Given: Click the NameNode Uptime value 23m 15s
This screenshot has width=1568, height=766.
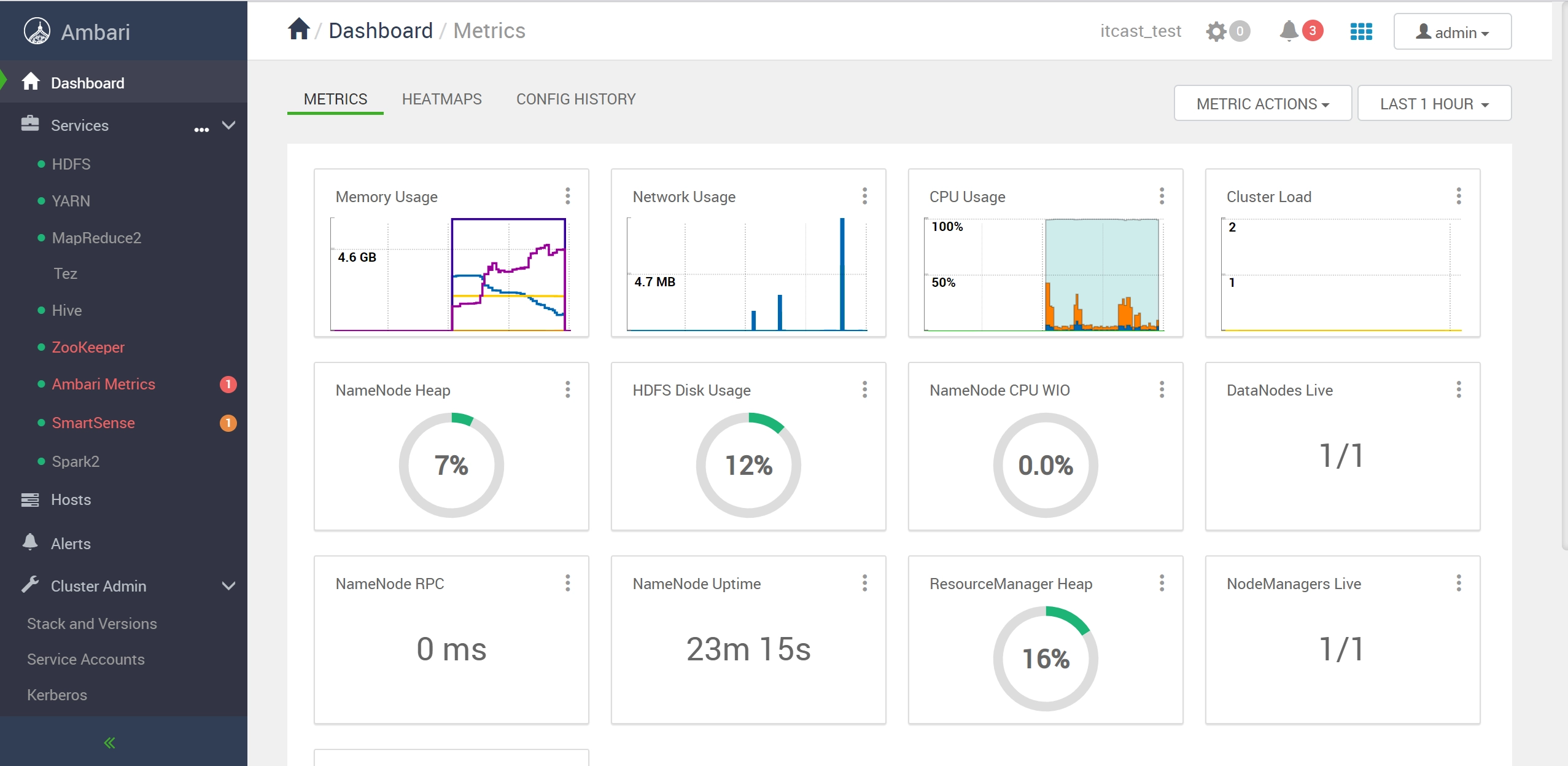Looking at the screenshot, I should point(748,649).
